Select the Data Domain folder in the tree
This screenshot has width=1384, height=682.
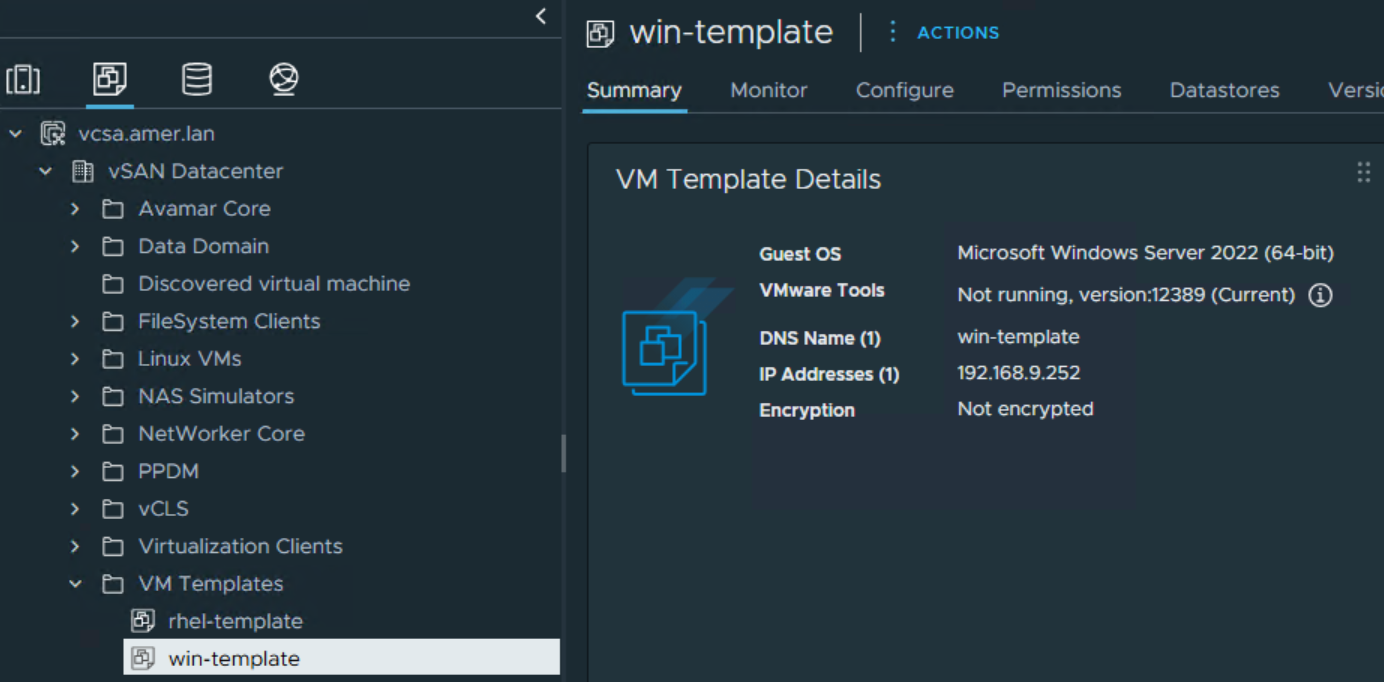tap(204, 246)
